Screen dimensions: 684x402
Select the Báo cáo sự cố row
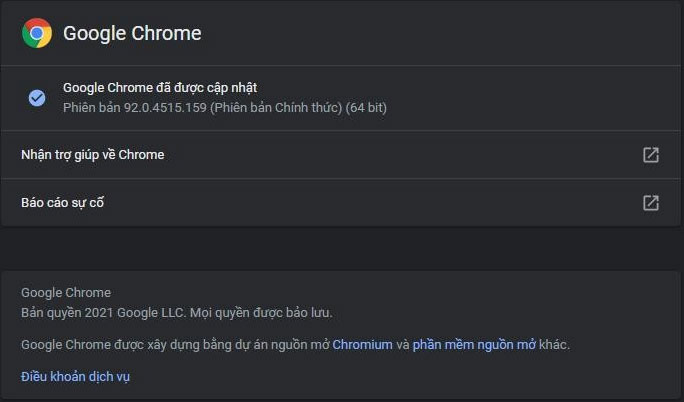pyautogui.click(x=341, y=203)
